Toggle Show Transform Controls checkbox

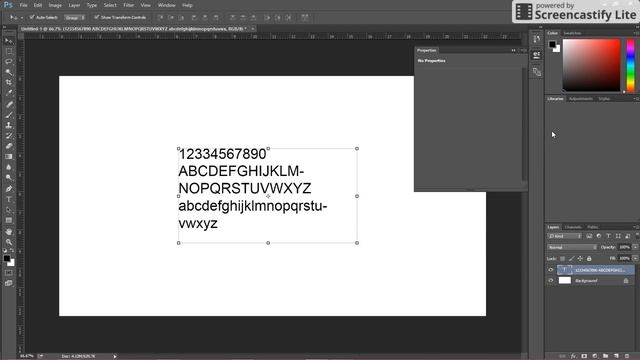[96, 18]
